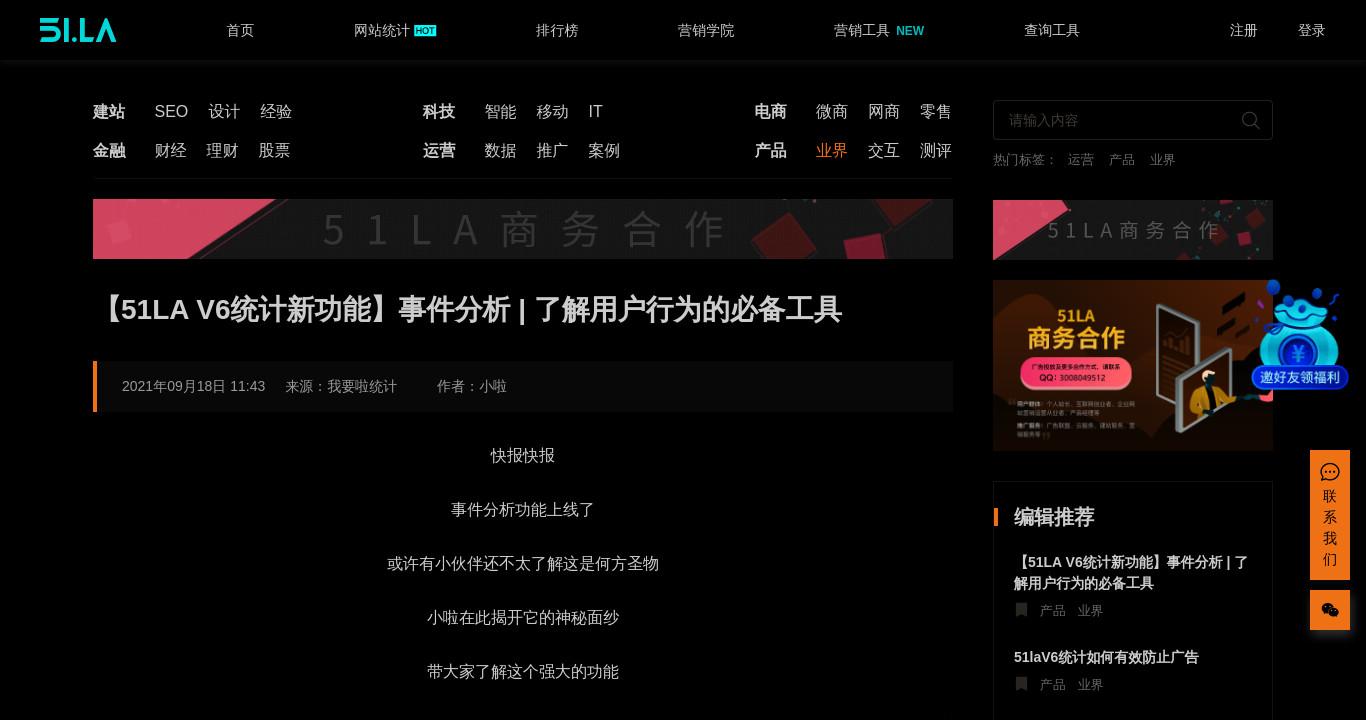Select the 网商 subcategory
This screenshot has width=1366, height=720.
[x=884, y=112]
